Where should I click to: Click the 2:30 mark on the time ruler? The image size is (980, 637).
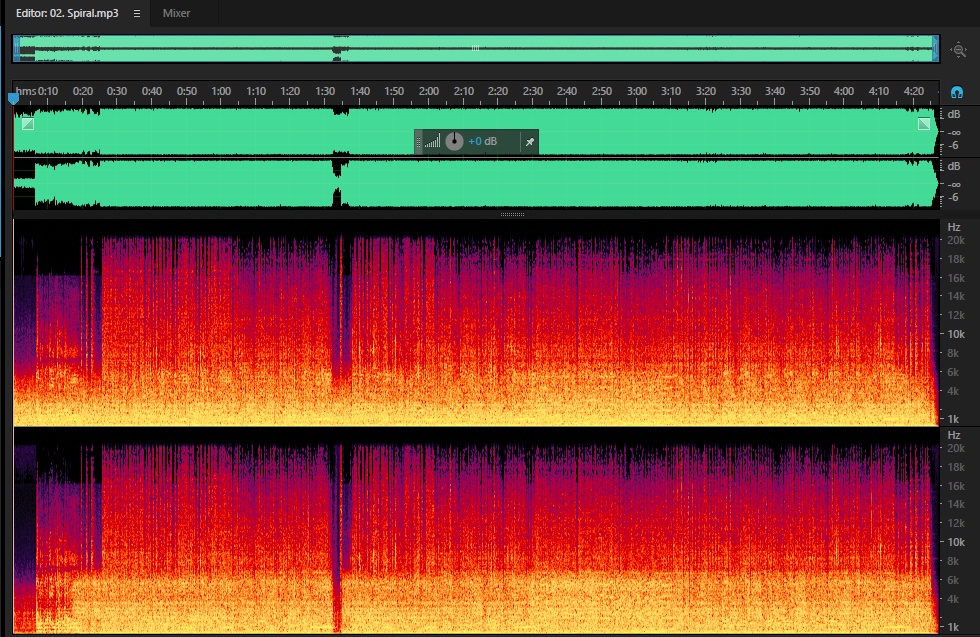532,91
